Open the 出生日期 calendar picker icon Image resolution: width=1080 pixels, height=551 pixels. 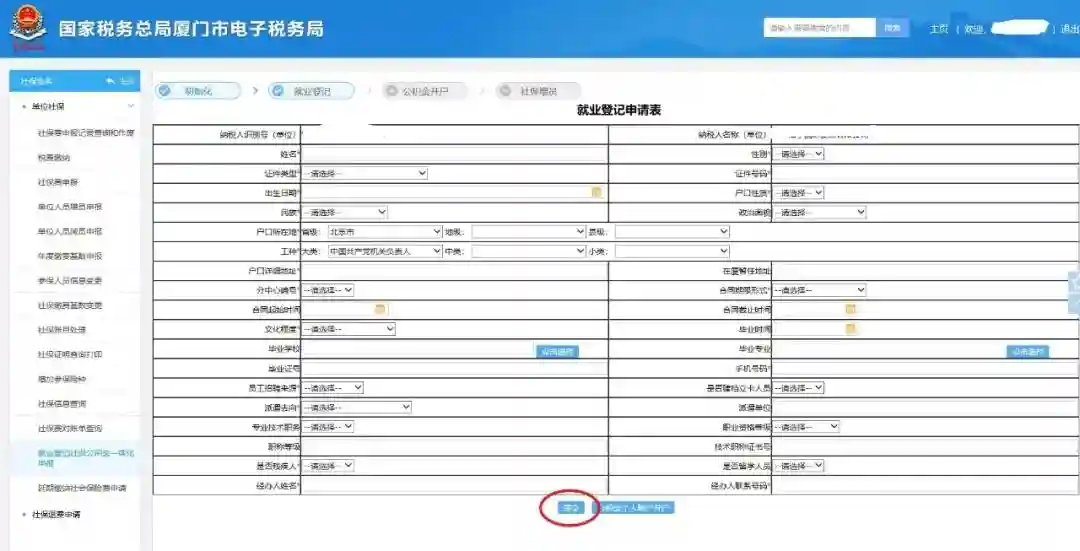[596, 192]
